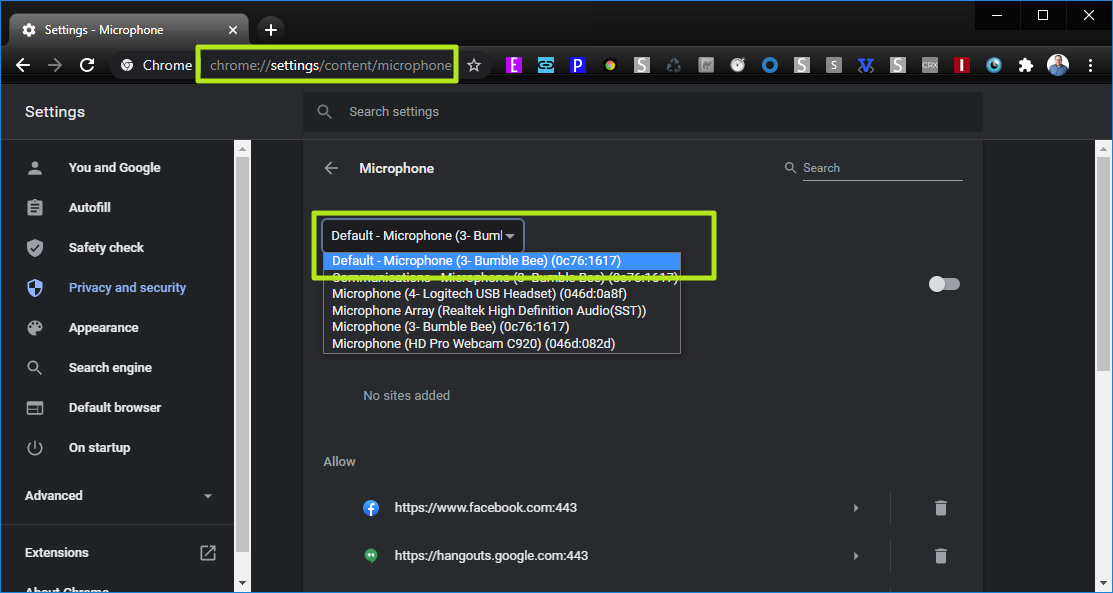Open Appearance settings

click(104, 327)
